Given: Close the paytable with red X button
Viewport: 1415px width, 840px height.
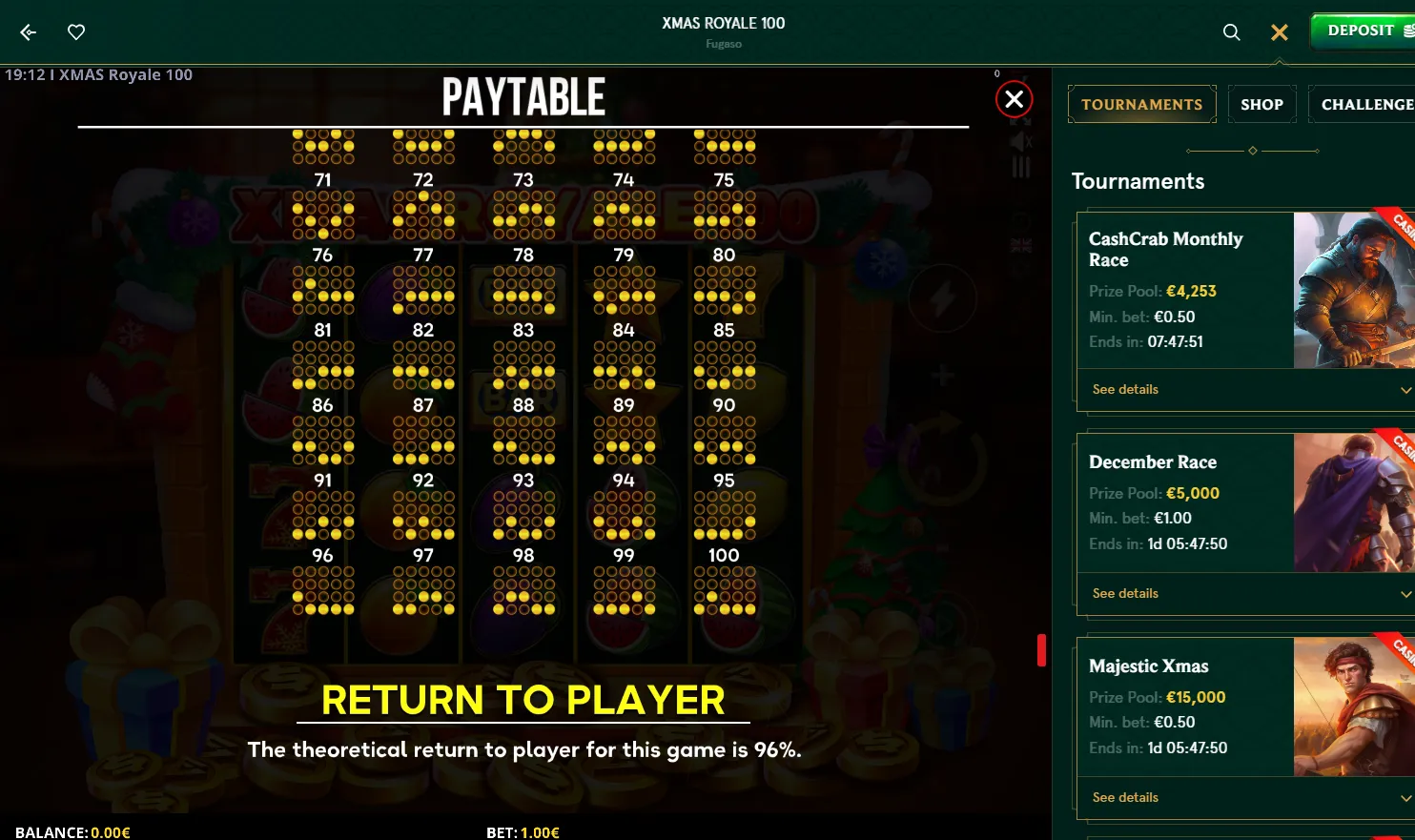Looking at the screenshot, I should click(x=1015, y=99).
